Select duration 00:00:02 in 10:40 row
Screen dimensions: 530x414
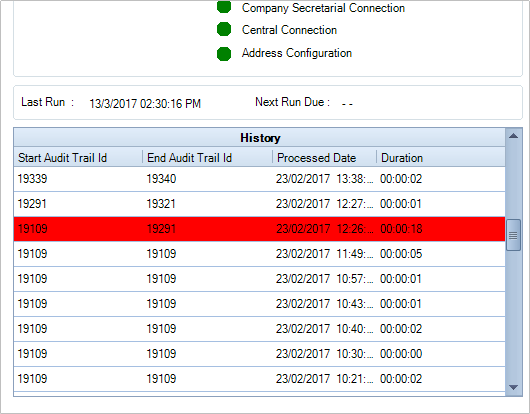pos(401,329)
